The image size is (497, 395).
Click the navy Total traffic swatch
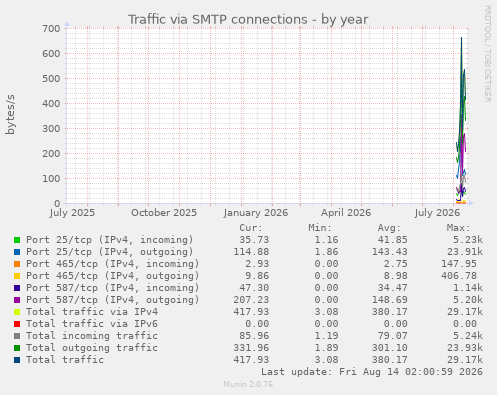tap(17, 360)
